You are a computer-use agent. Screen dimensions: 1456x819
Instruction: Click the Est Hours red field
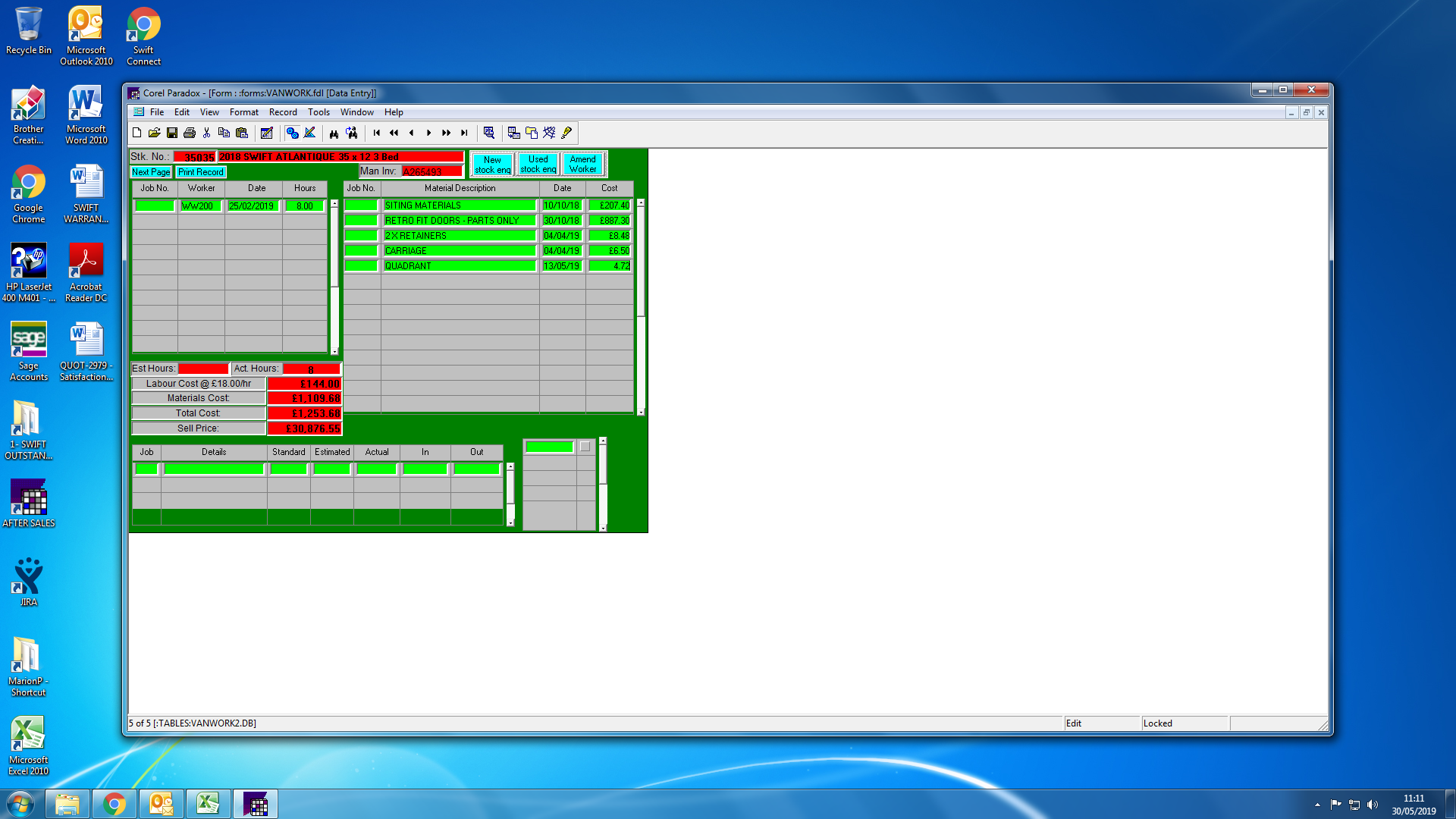tap(202, 369)
